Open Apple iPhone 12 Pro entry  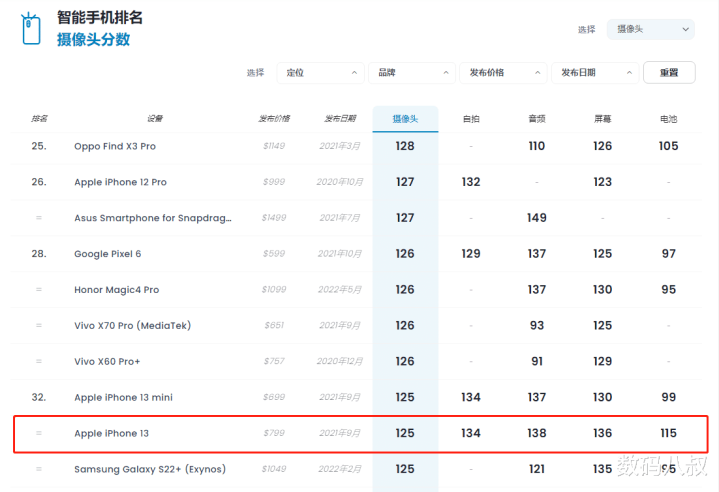121,182
